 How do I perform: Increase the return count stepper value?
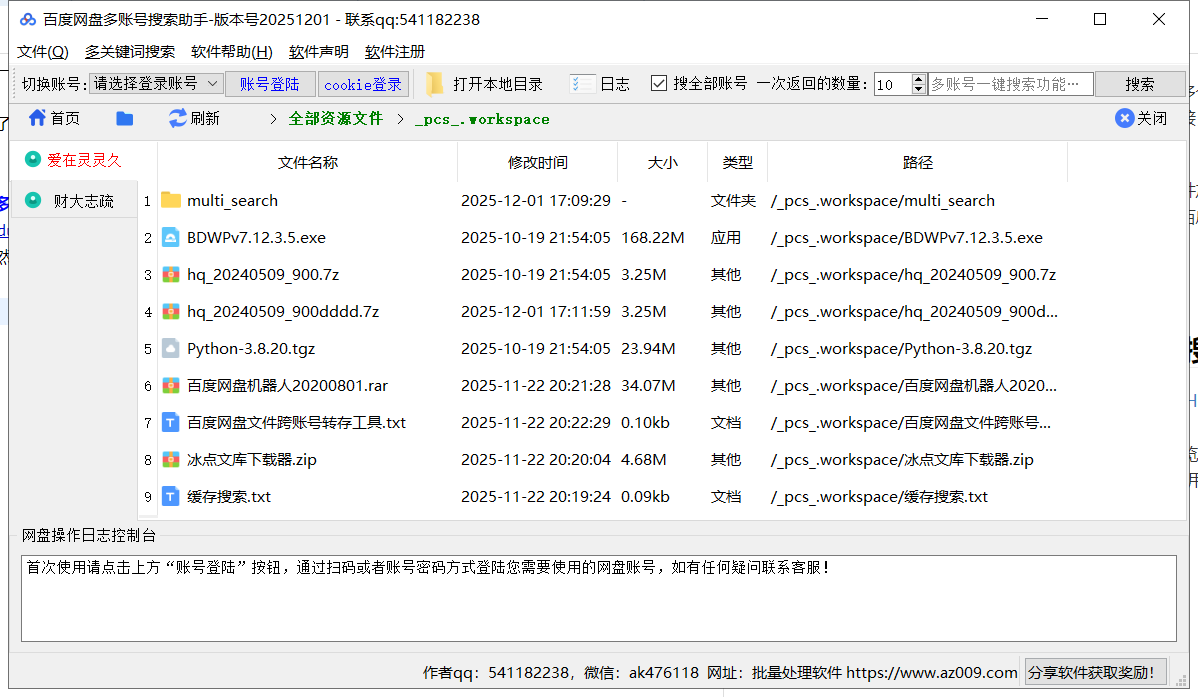coord(918,79)
